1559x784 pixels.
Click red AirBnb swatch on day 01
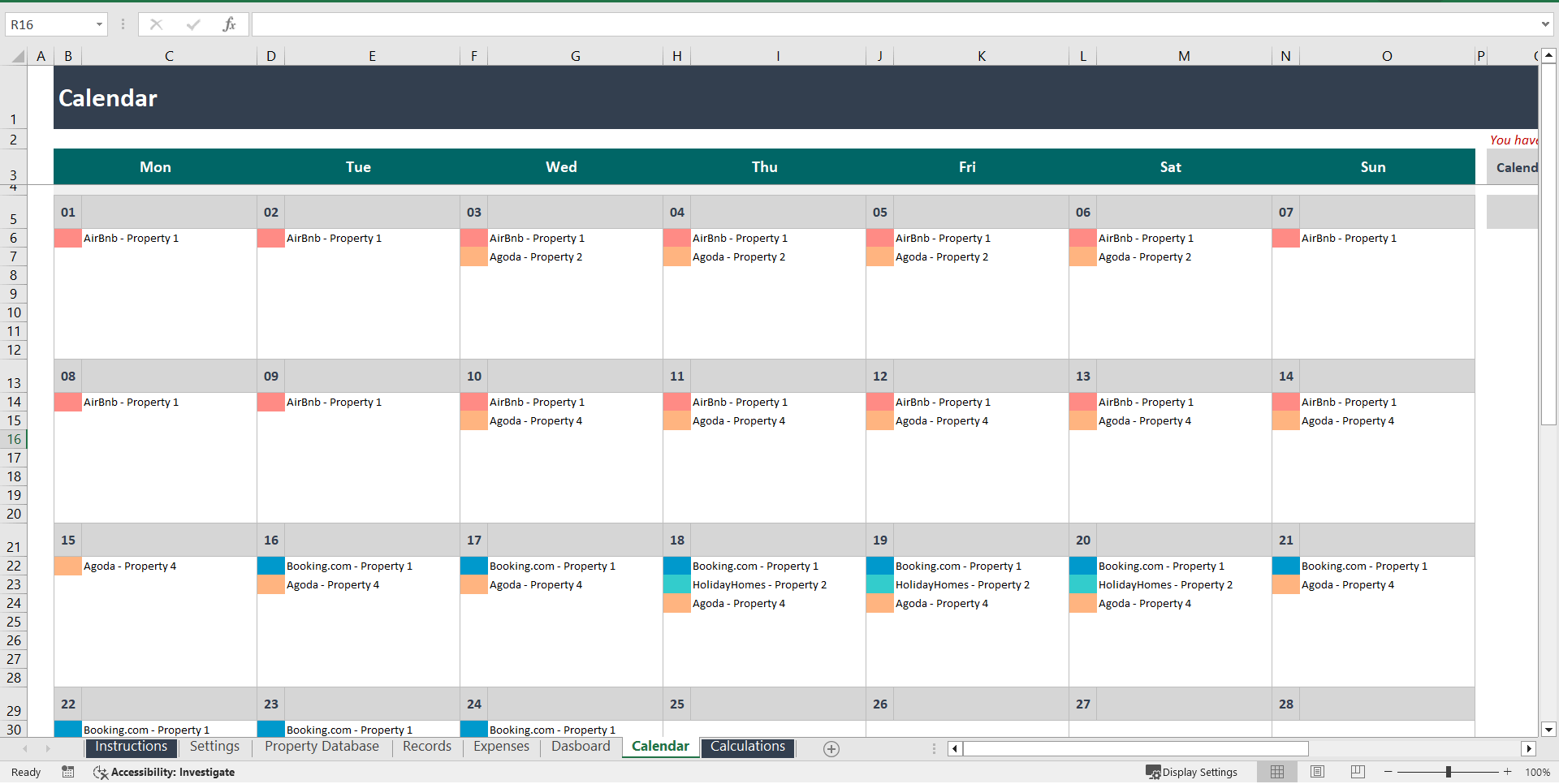pos(68,238)
